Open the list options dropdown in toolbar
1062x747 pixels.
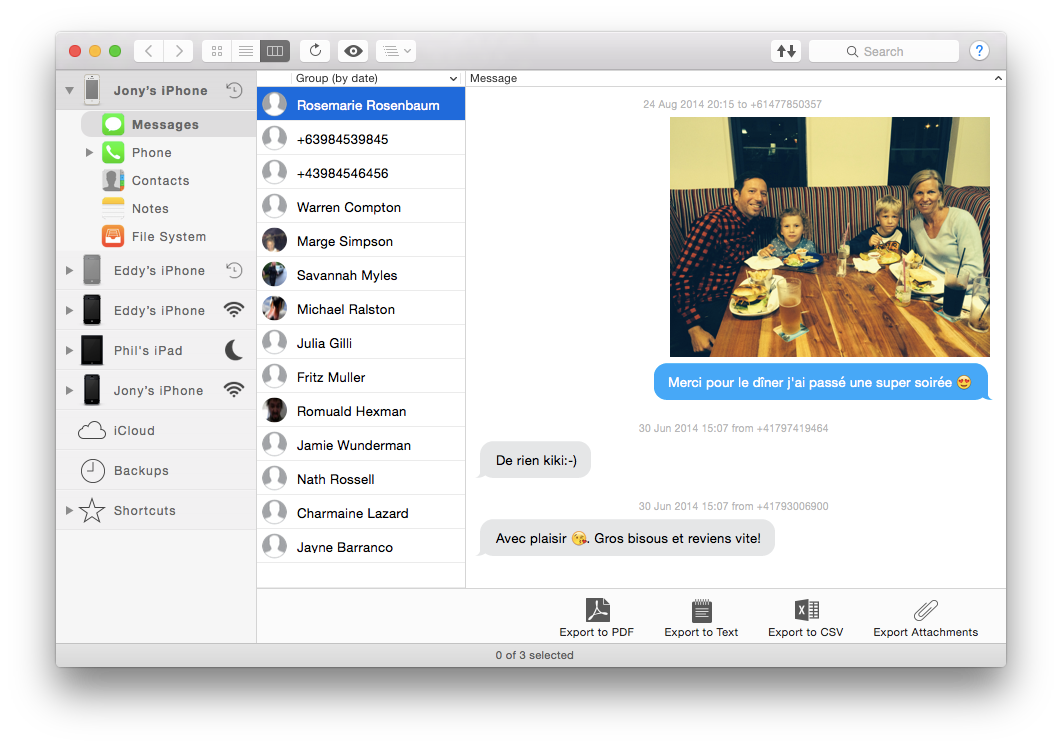click(x=396, y=51)
